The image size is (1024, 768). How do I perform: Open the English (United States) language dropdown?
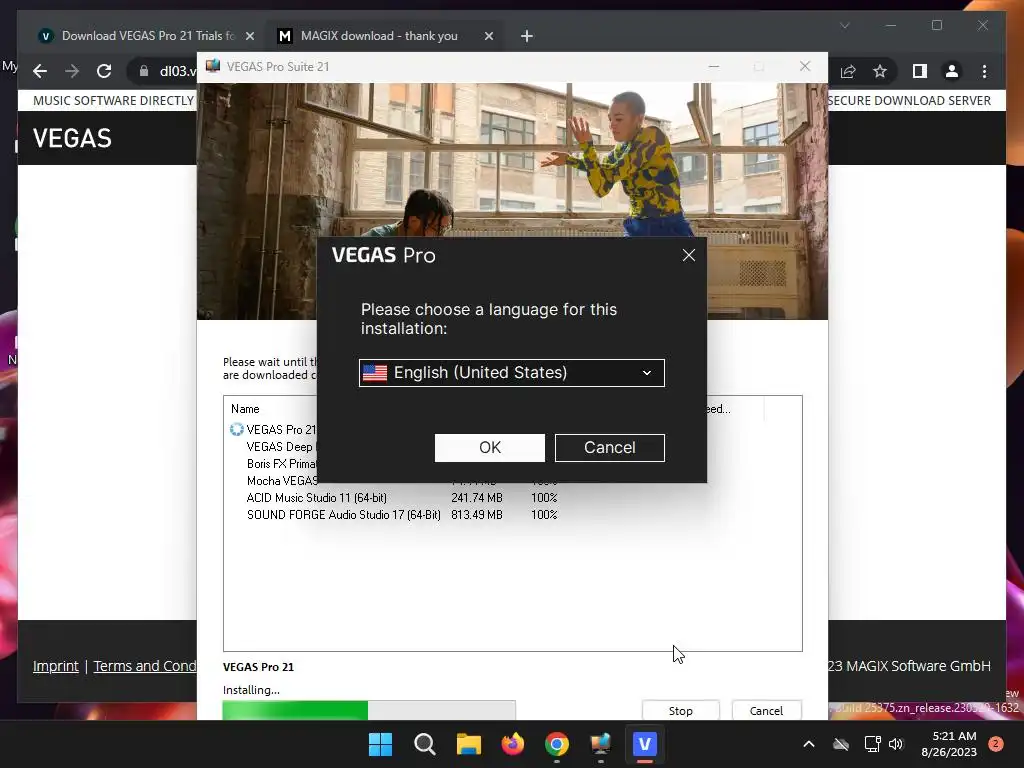click(x=511, y=373)
